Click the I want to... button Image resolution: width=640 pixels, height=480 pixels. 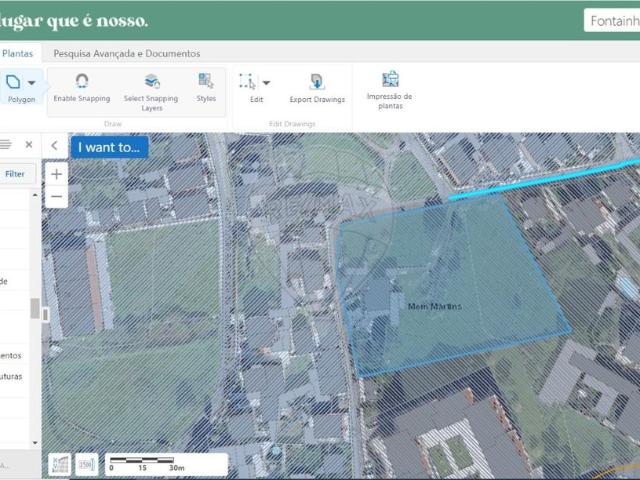109,147
